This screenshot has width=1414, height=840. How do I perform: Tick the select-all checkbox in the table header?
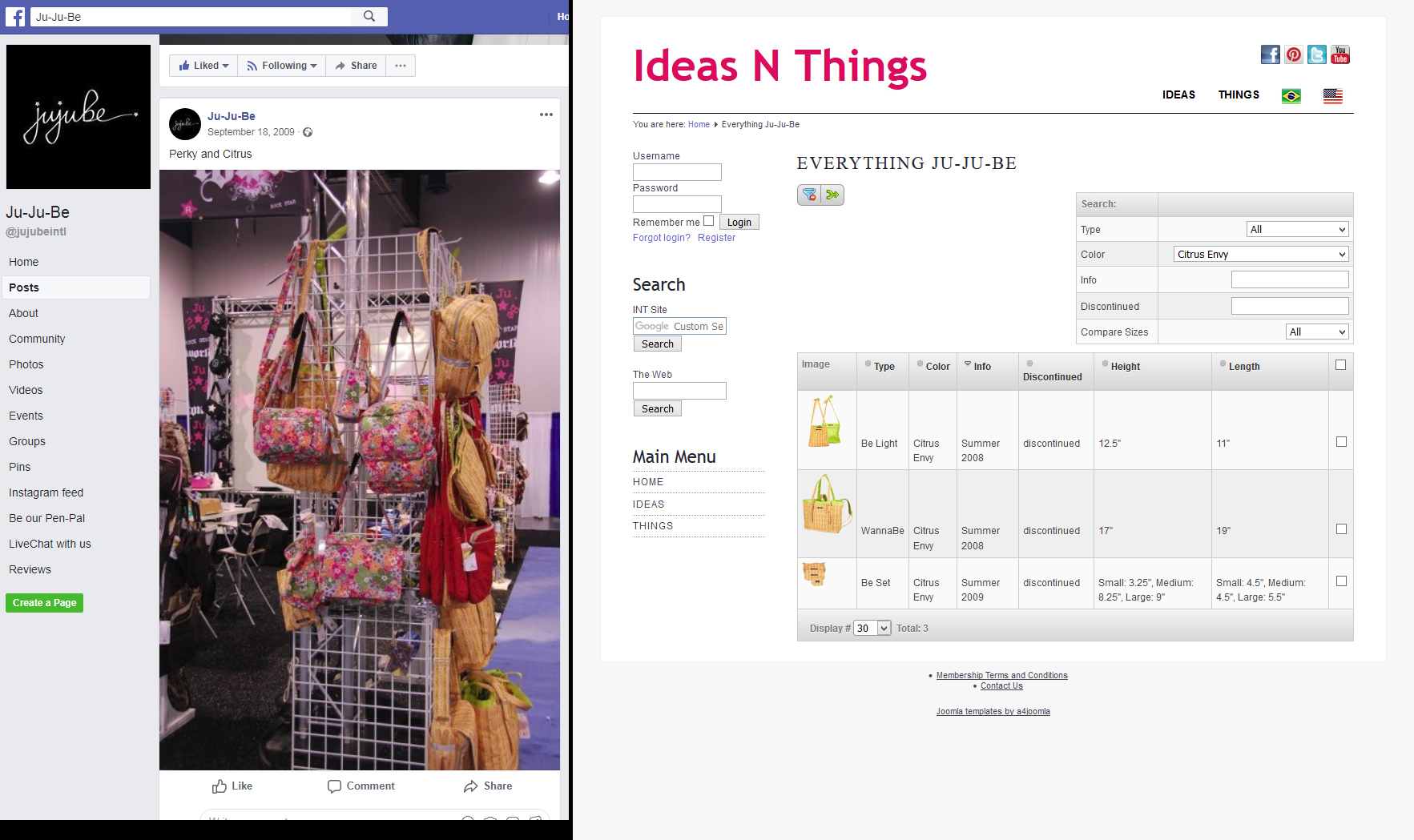coord(1341,365)
